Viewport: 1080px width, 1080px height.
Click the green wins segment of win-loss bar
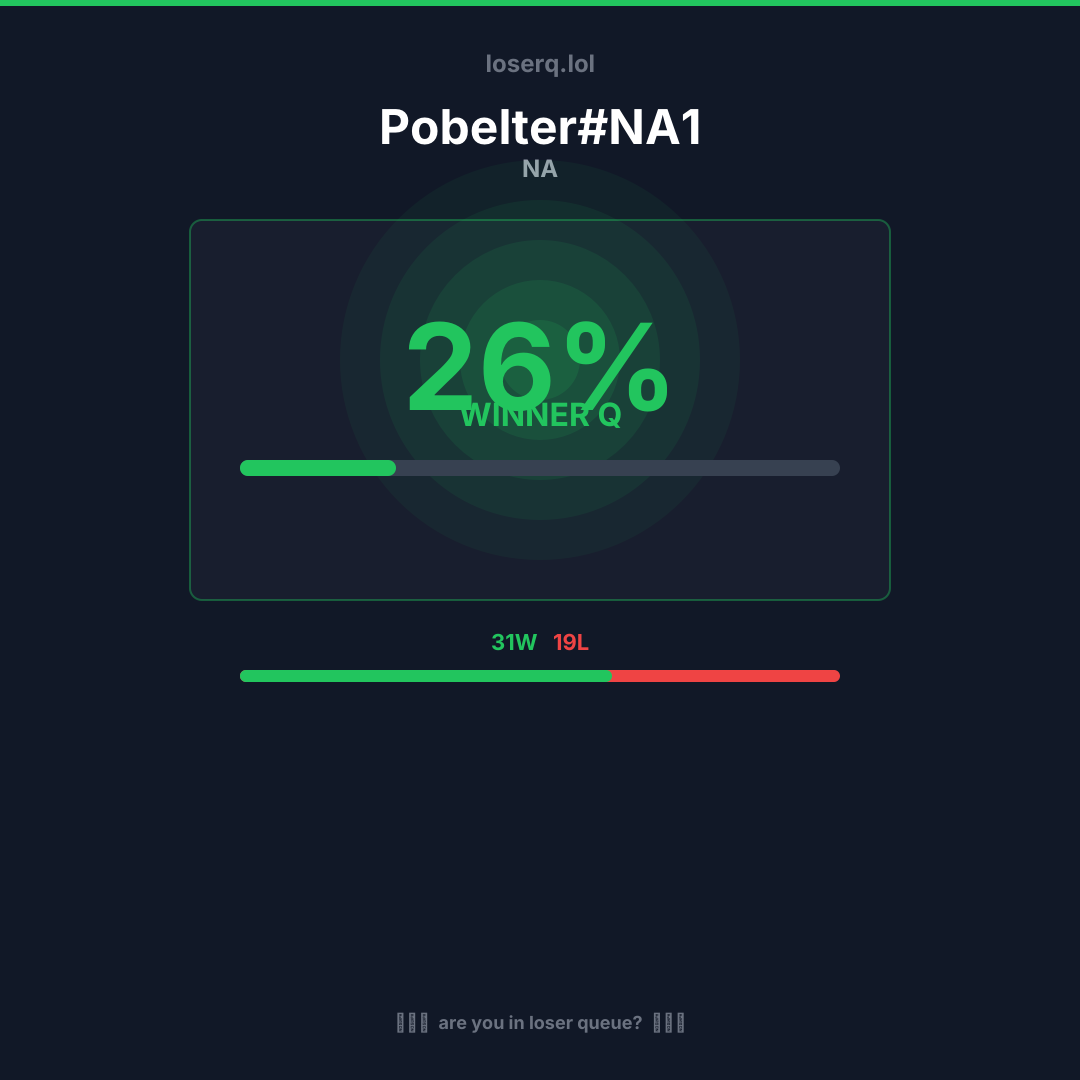tap(425, 676)
